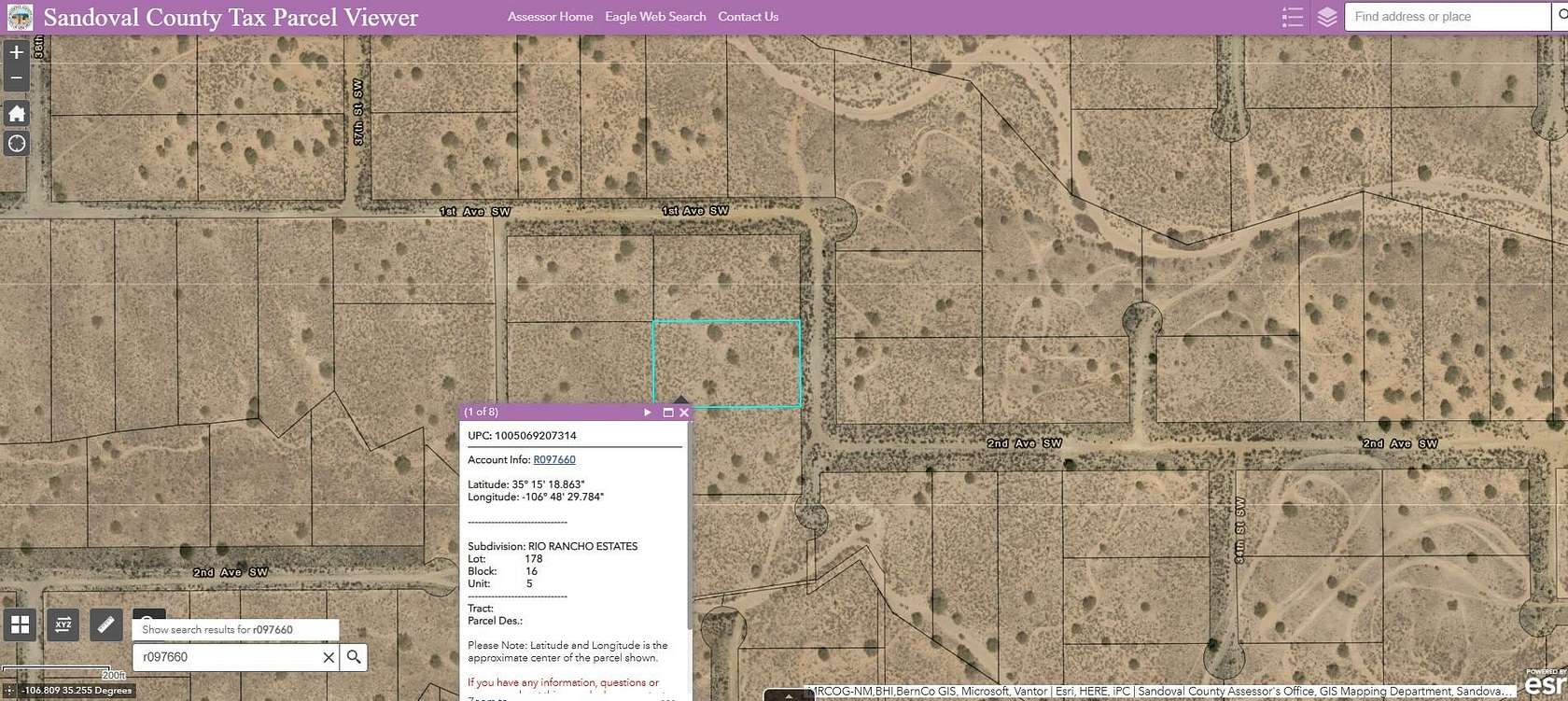The height and width of the screenshot is (701, 1568).
Task: Select 'Show search results for r097660' suggestion
Action: [235, 629]
